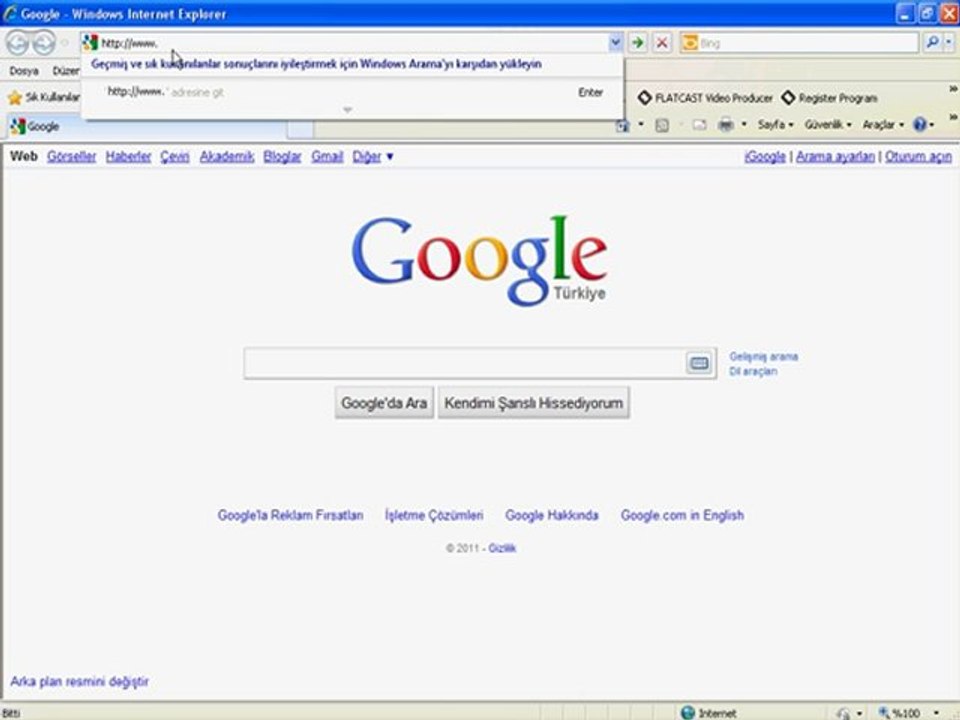This screenshot has width=960, height=720.
Task: Click the Bing search input box
Action: coord(808,43)
